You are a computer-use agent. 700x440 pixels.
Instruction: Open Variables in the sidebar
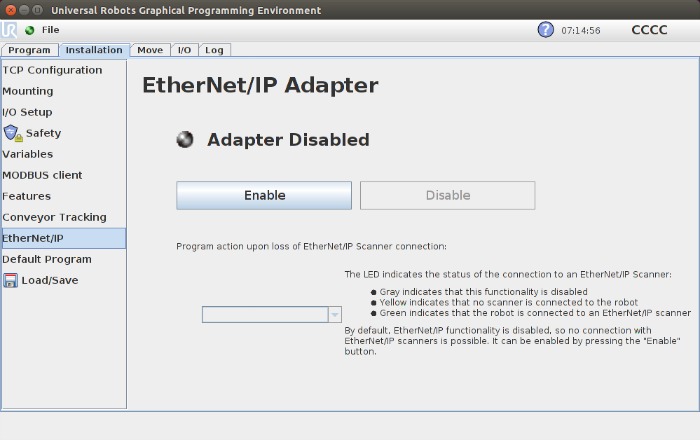pyautogui.click(x=63, y=154)
